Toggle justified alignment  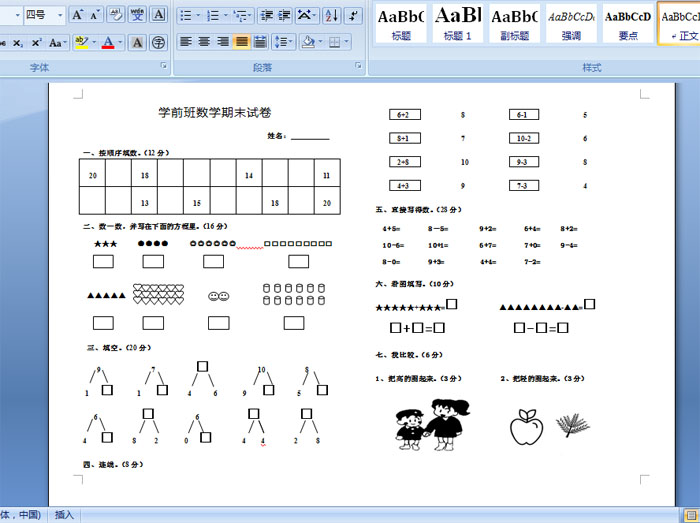[242, 42]
